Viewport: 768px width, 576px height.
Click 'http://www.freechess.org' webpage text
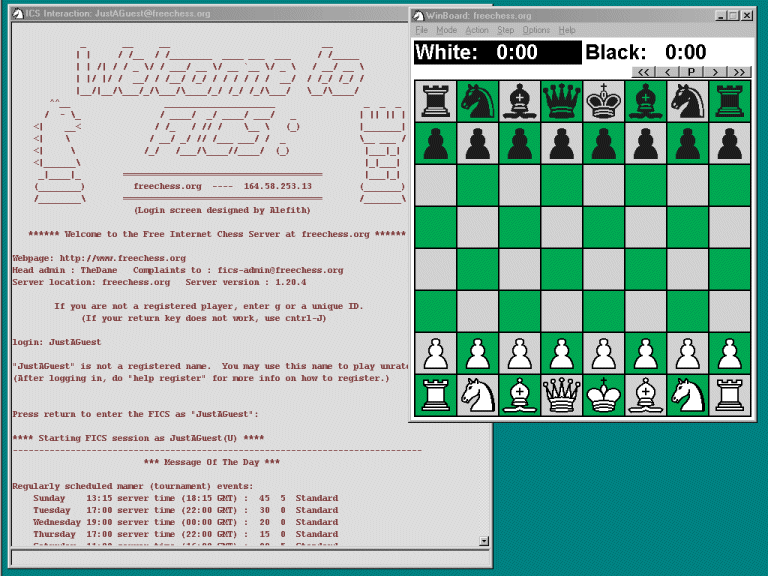click(122, 258)
